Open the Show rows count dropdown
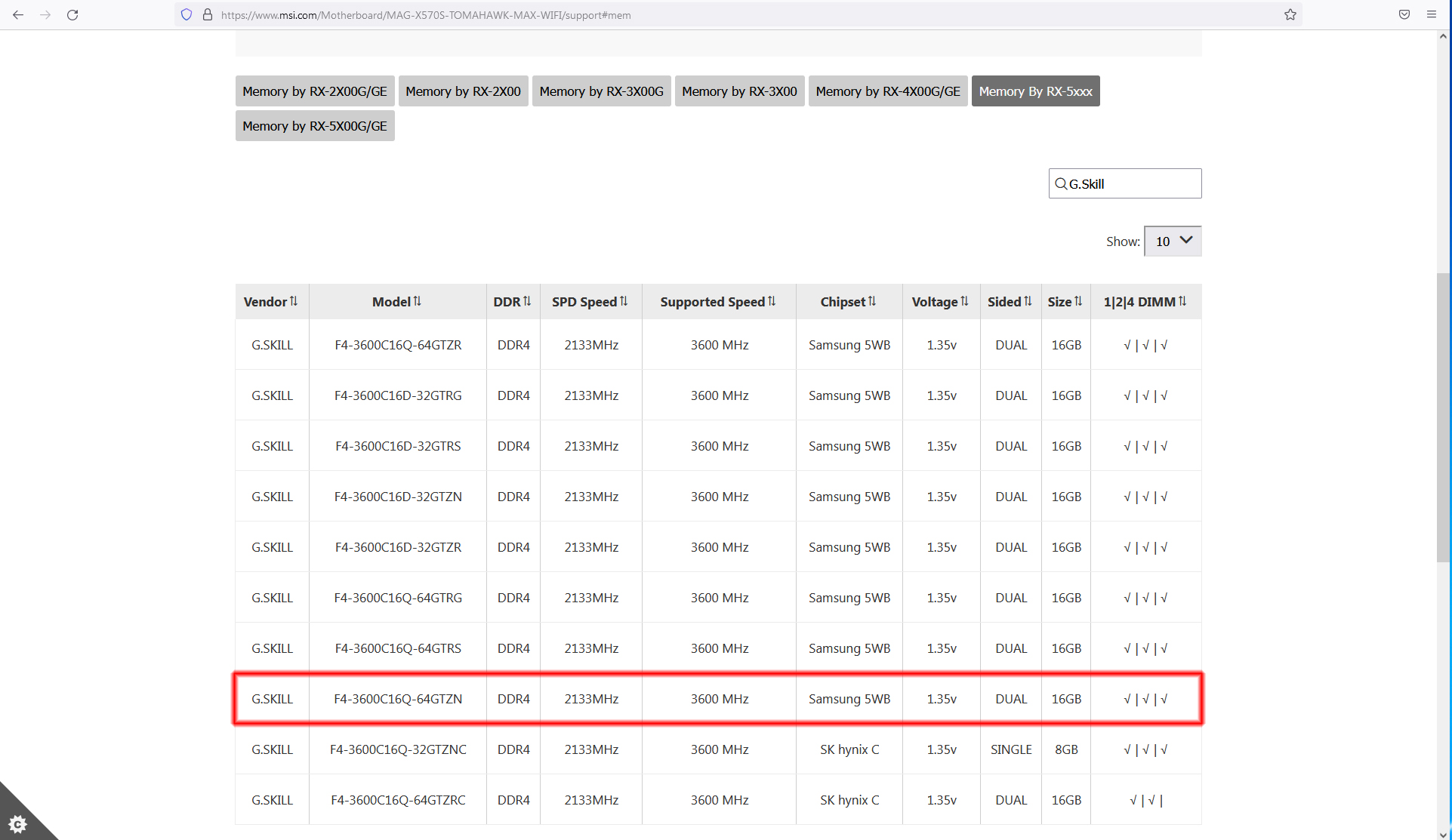Viewport: 1452px width, 840px height. tap(1173, 241)
